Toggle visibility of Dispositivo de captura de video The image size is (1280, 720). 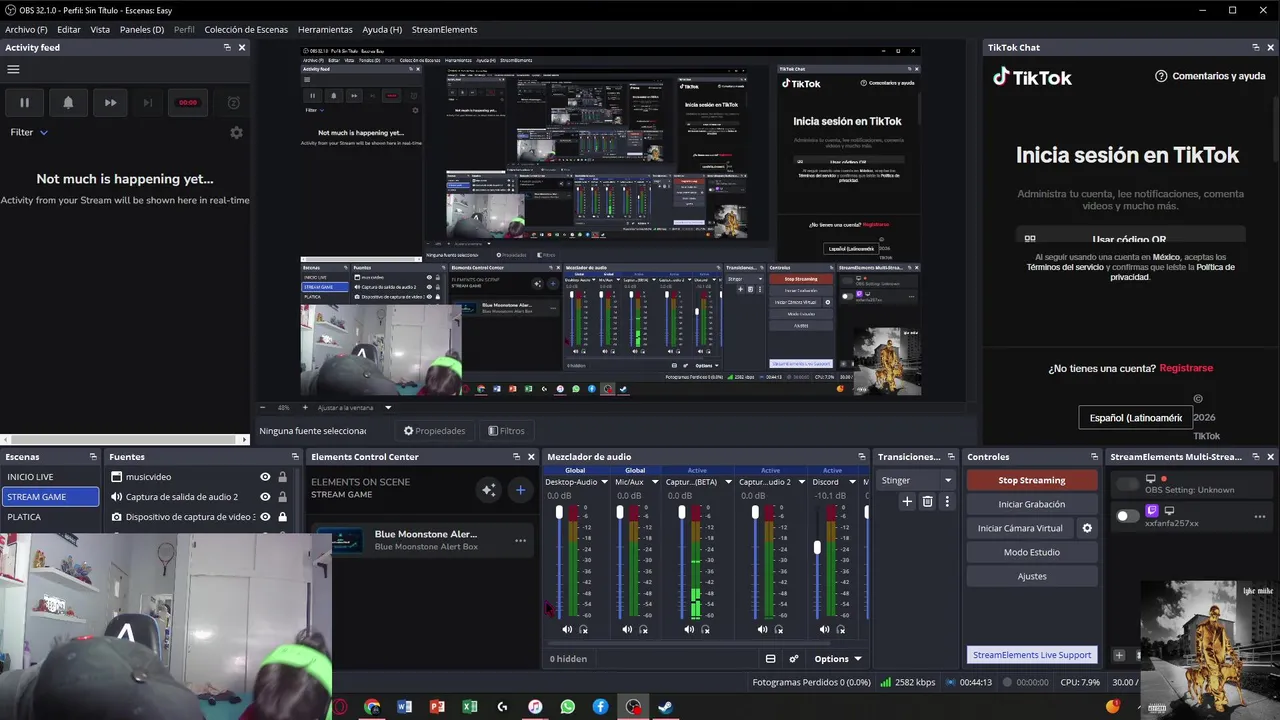pyautogui.click(x=265, y=517)
